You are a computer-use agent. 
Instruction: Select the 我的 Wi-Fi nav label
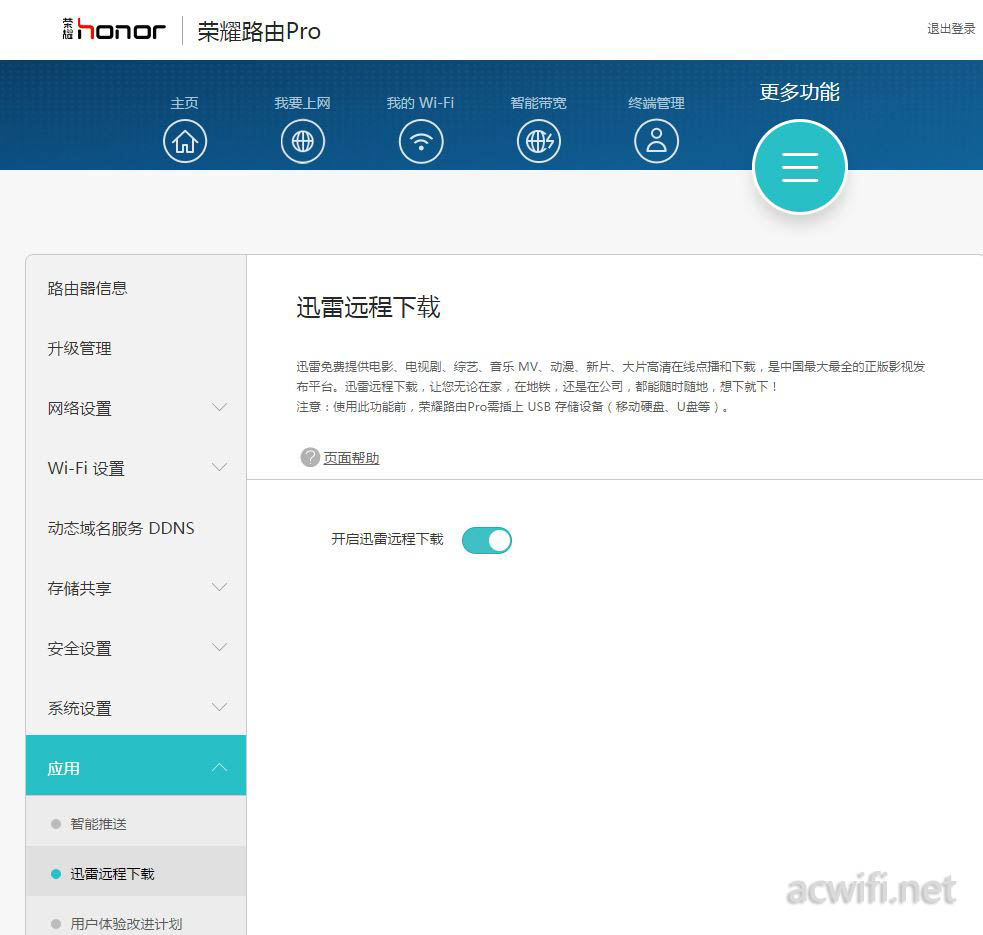(420, 103)
